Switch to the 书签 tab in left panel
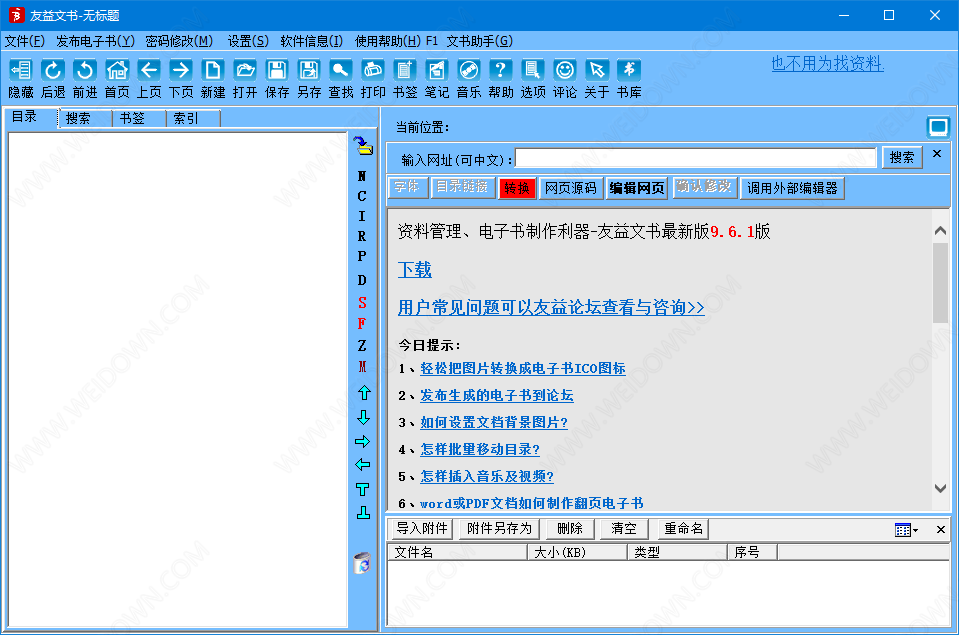Image resolution: width=959 pixels, height=635 pixels. click(x=139, y=118)
